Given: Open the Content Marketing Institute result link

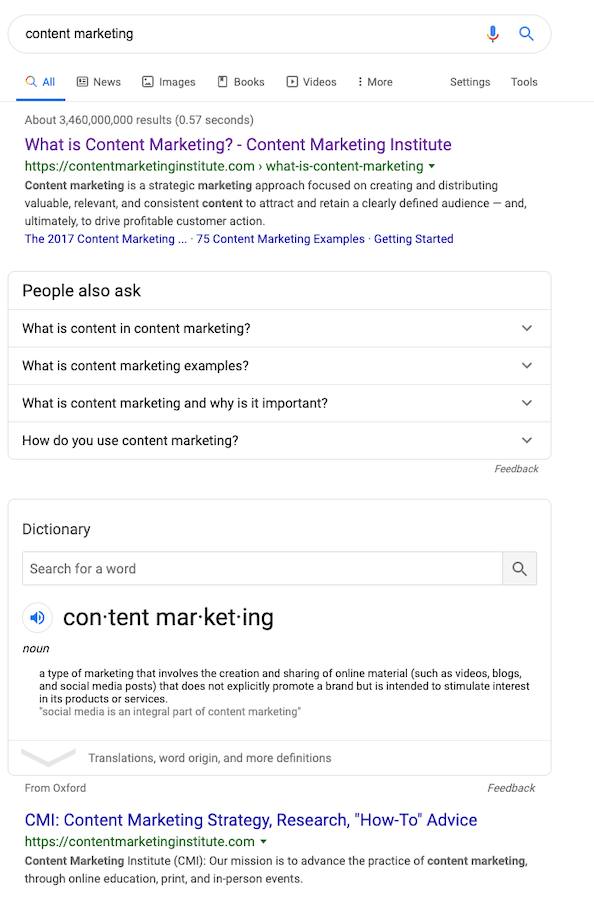Looking at the screenshot, I should tap(237, 144).
